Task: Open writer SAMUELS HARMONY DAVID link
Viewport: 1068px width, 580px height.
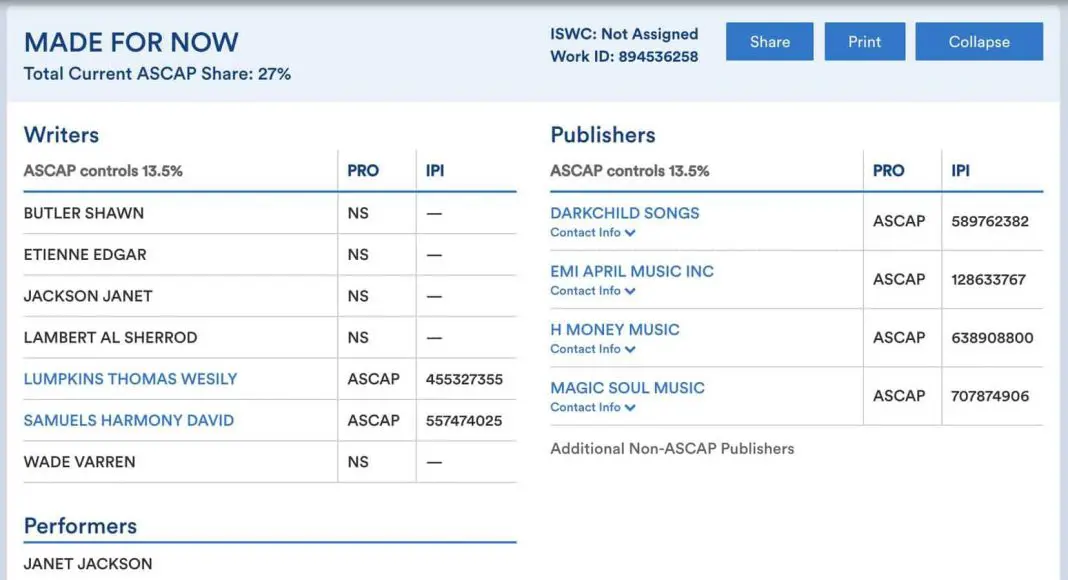Action: pyautogui.click(x=128, y=420)
